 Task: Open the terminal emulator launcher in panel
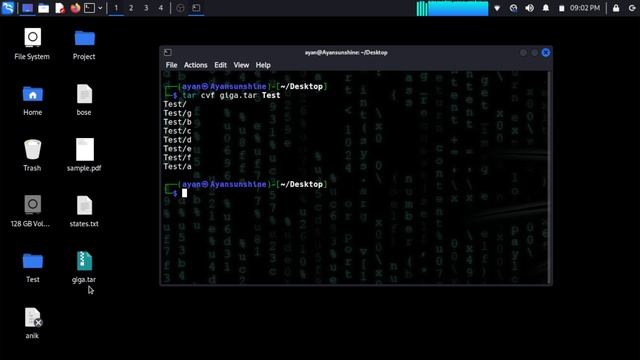click(89, 8)
